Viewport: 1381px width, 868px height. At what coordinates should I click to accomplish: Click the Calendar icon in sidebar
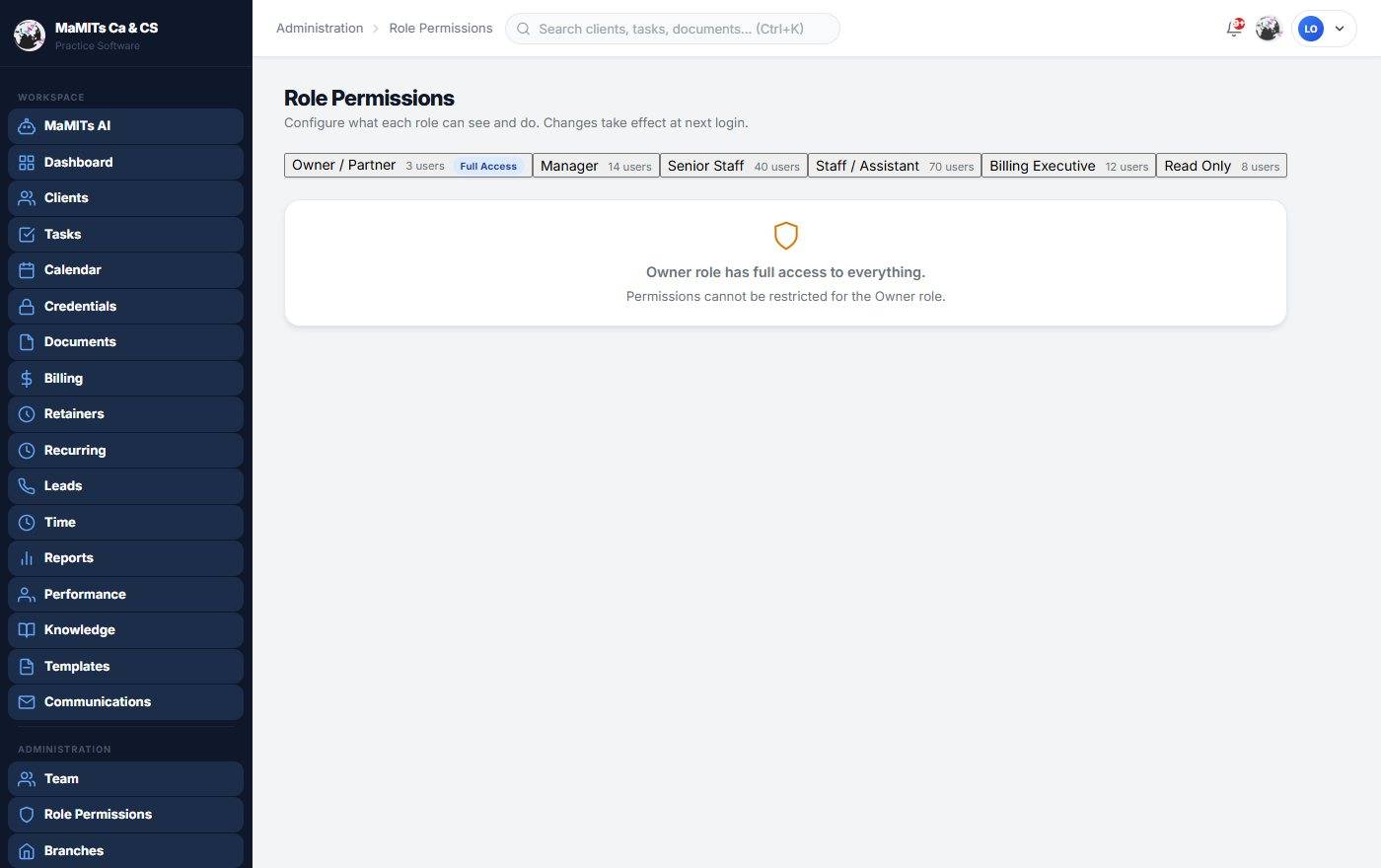click(27, 270)
